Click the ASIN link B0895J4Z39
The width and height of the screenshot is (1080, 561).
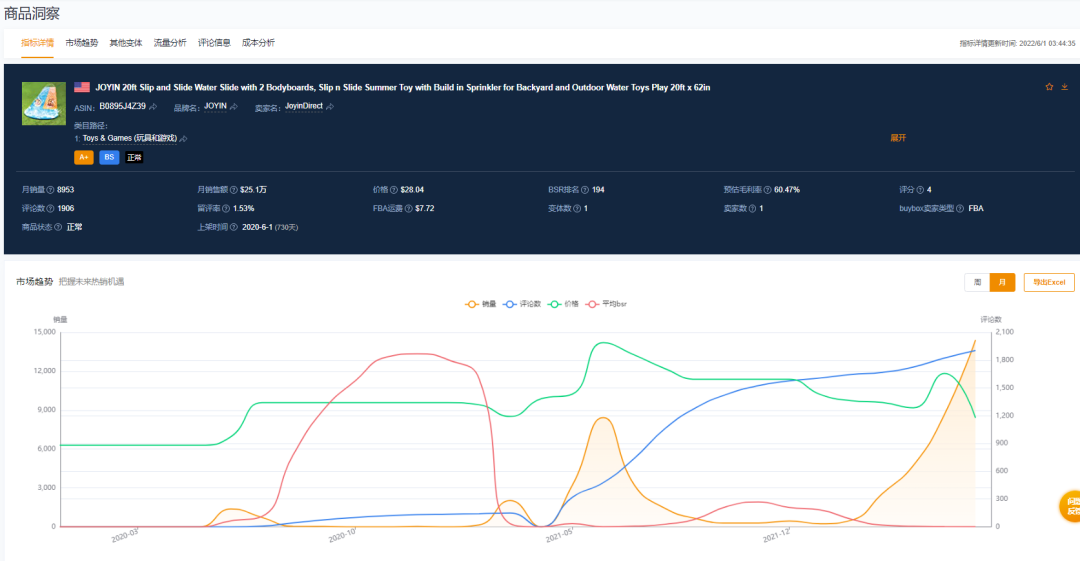[x=123, y=106]
